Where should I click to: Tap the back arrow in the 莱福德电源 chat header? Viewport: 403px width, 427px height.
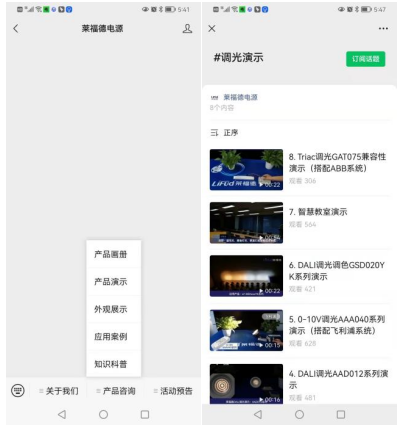(x=16, y=29)
